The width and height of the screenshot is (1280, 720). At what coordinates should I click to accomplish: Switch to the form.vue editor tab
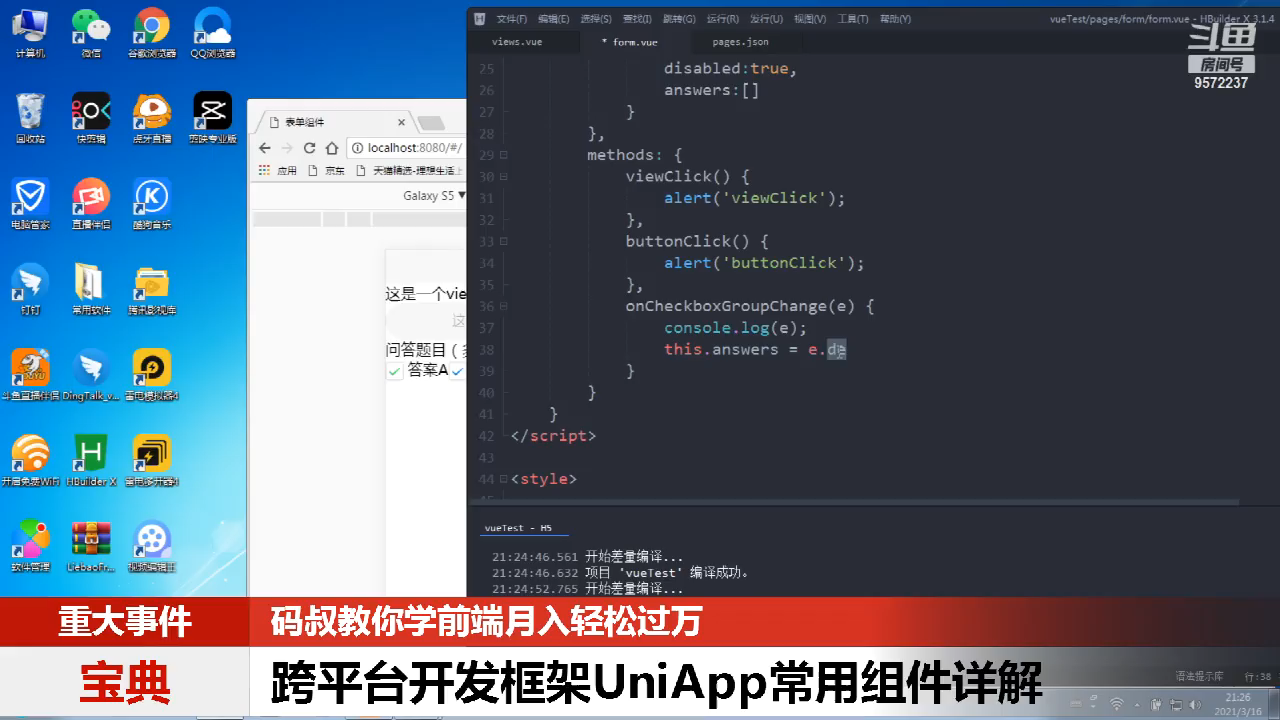click(634, 42)
